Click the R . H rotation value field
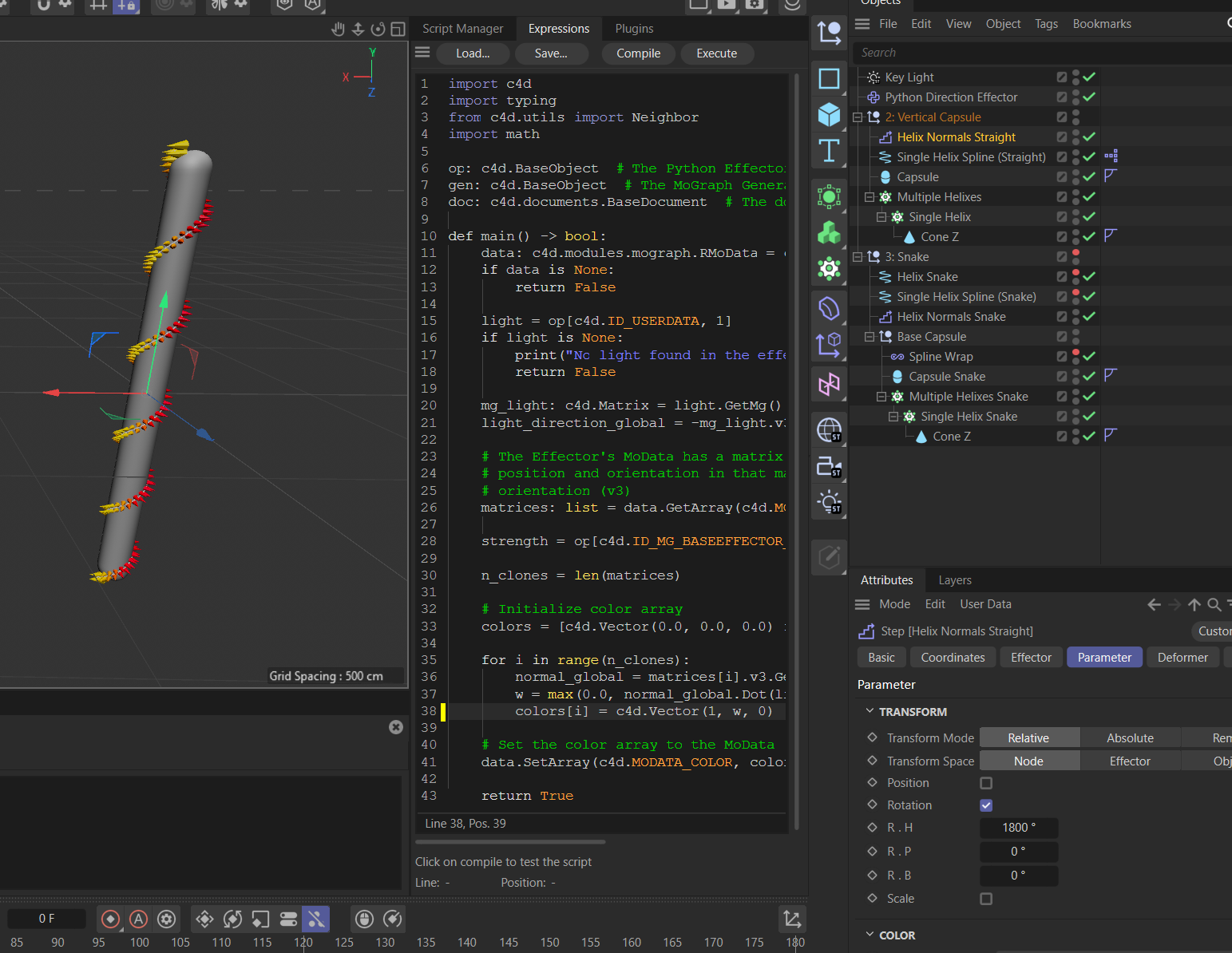This screenshot has width=1232, height=953. 1019,828
